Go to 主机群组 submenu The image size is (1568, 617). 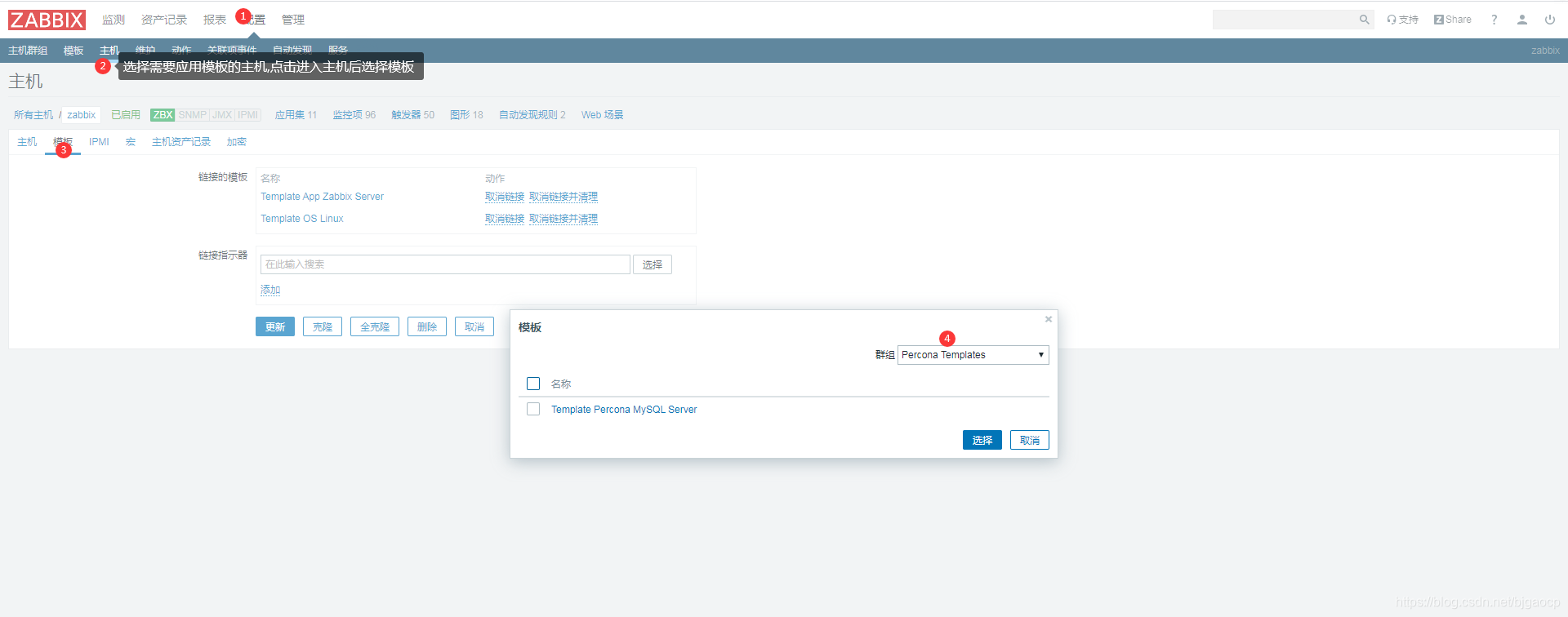pyautogui.click(x=28, y=51)
